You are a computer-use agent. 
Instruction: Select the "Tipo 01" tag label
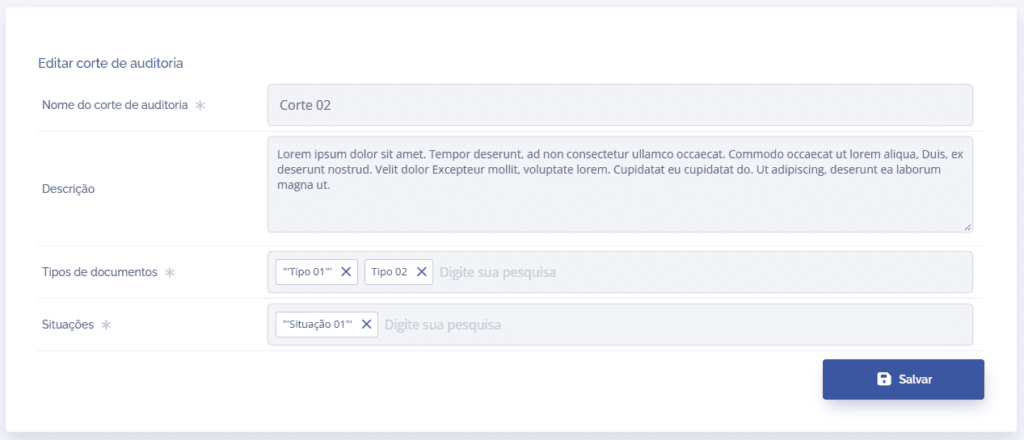pos(308,272)
